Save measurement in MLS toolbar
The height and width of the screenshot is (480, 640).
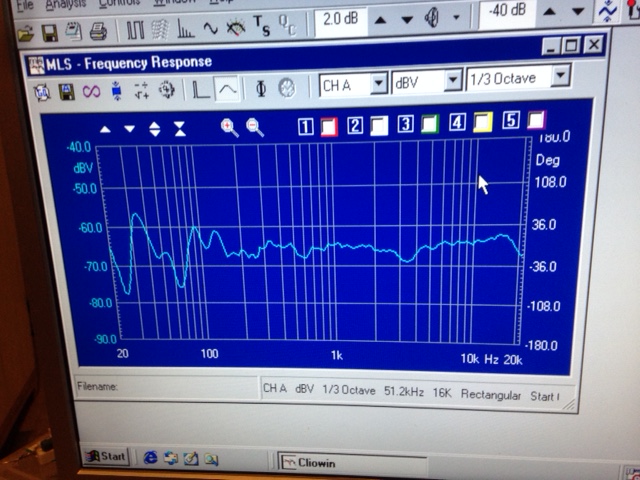click(x=67, y=91)
